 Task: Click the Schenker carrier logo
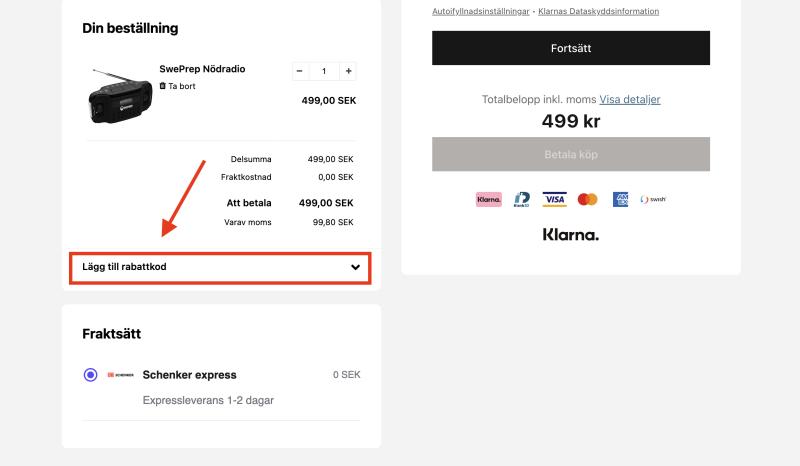[x=120, y=375]
